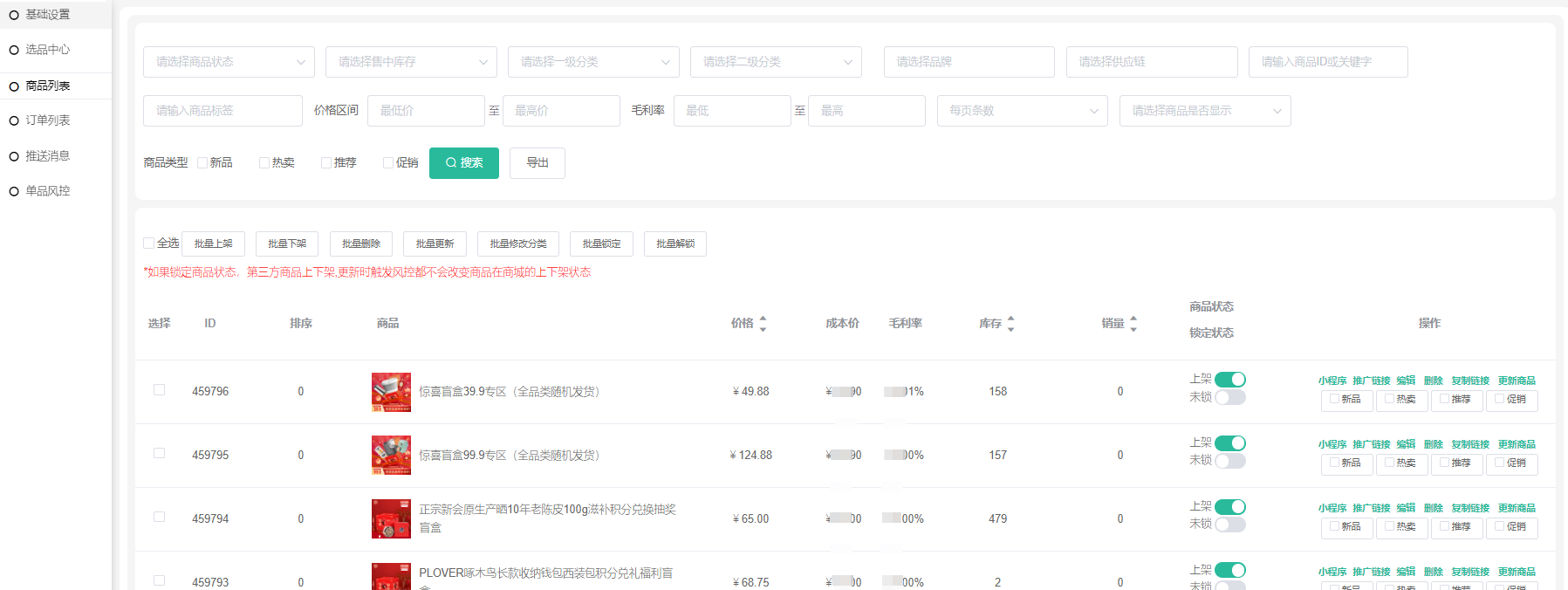Toggle the lock switch for product 459795

1229,461
